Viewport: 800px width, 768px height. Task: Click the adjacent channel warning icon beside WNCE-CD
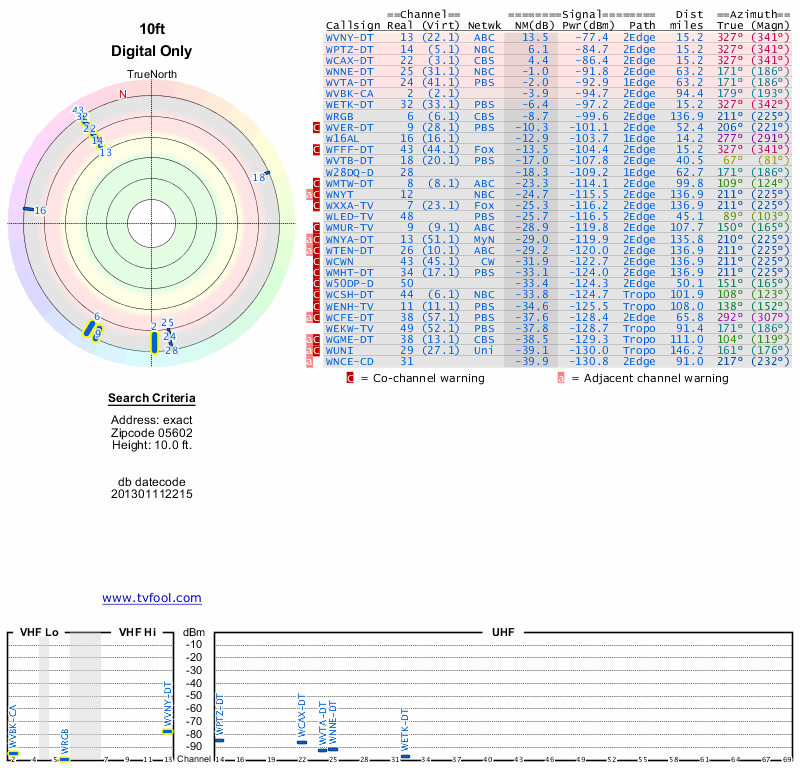[x=309, y=361]
